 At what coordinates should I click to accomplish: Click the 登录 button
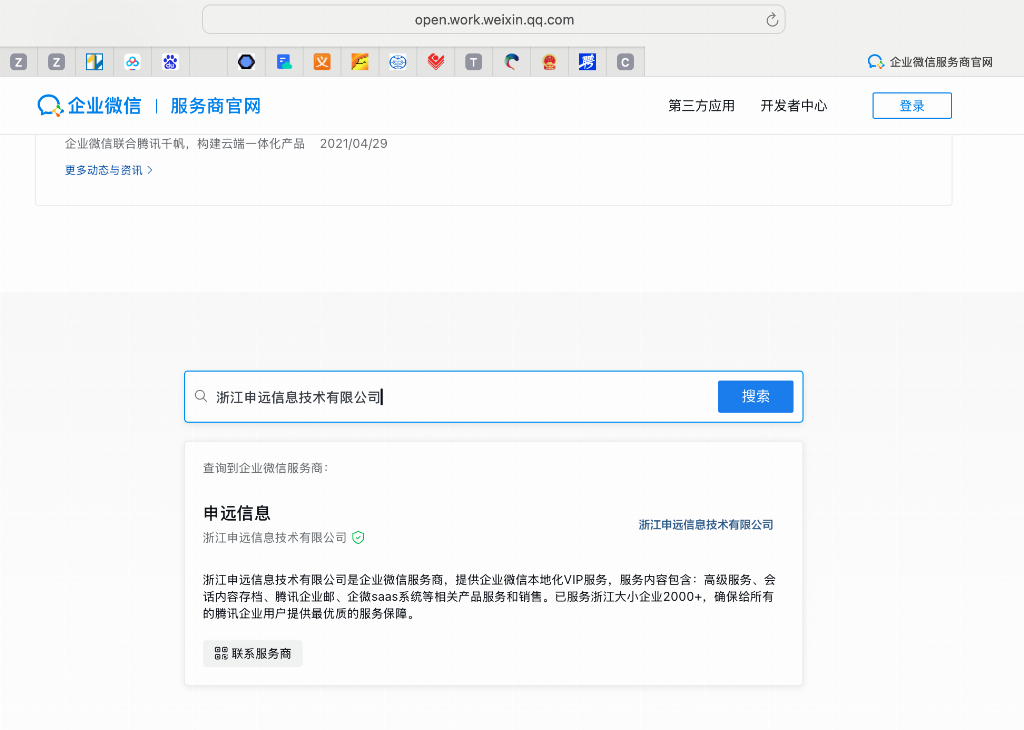(x=912, y=106)
